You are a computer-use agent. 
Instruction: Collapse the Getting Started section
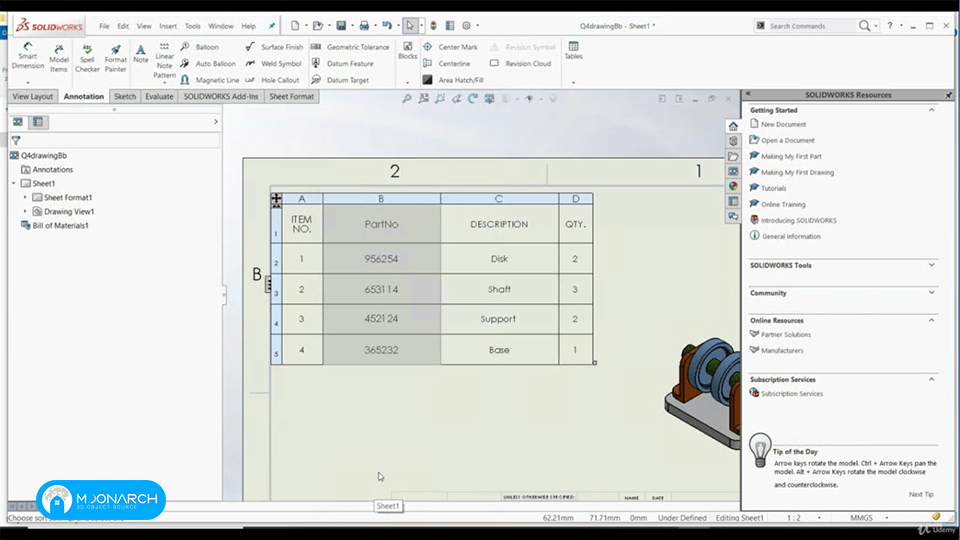coord(931,110)
